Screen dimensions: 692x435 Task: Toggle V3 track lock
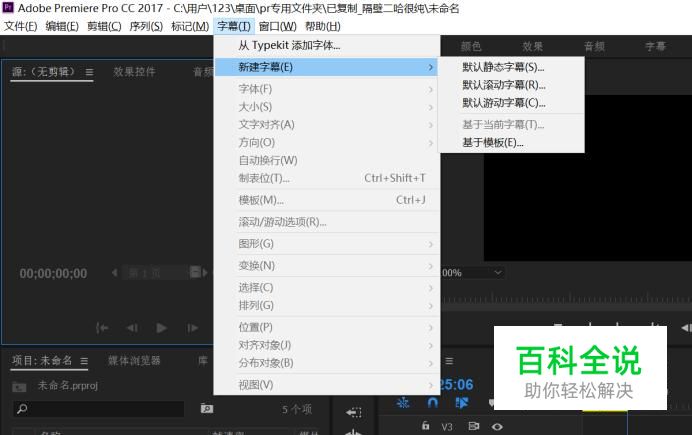pos(425,426)
